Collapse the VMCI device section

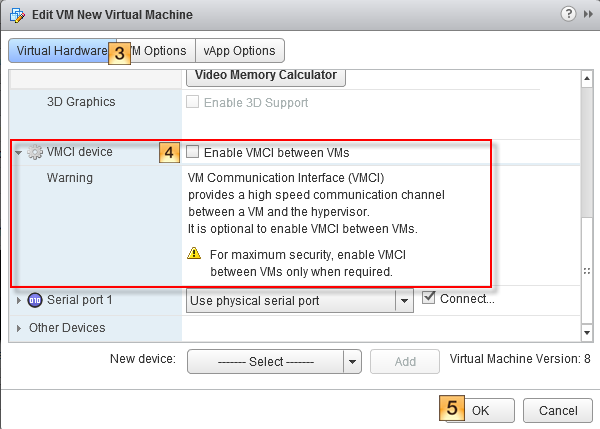[18, 153]
